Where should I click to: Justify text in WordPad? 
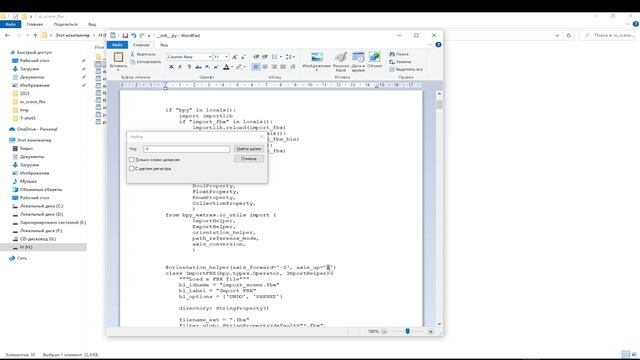[283, 67]
